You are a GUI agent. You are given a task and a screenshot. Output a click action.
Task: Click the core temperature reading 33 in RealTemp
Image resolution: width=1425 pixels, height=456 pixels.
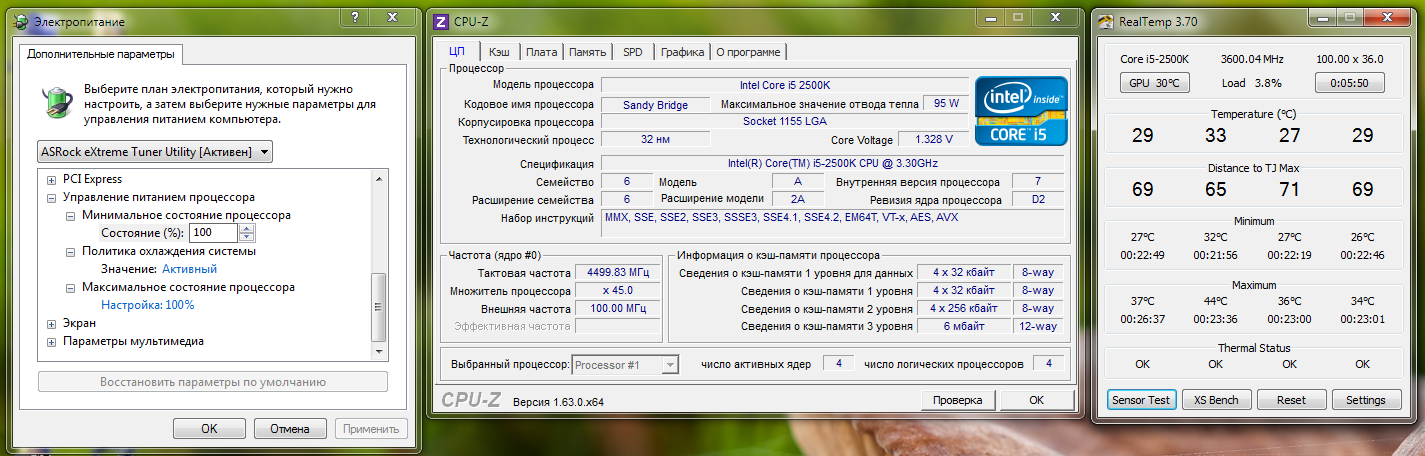pos(1215,135)
